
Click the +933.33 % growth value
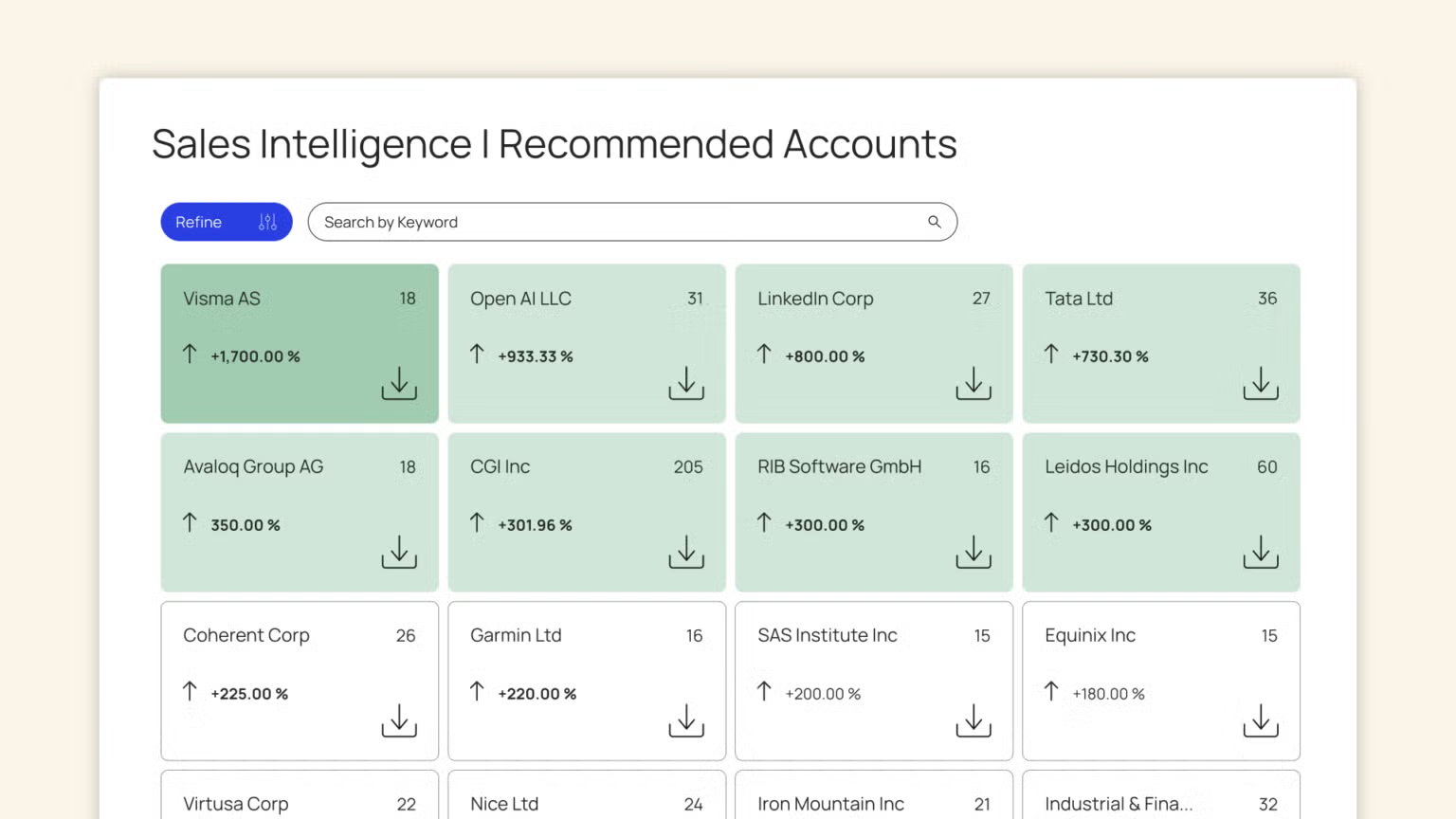point(536,356)
